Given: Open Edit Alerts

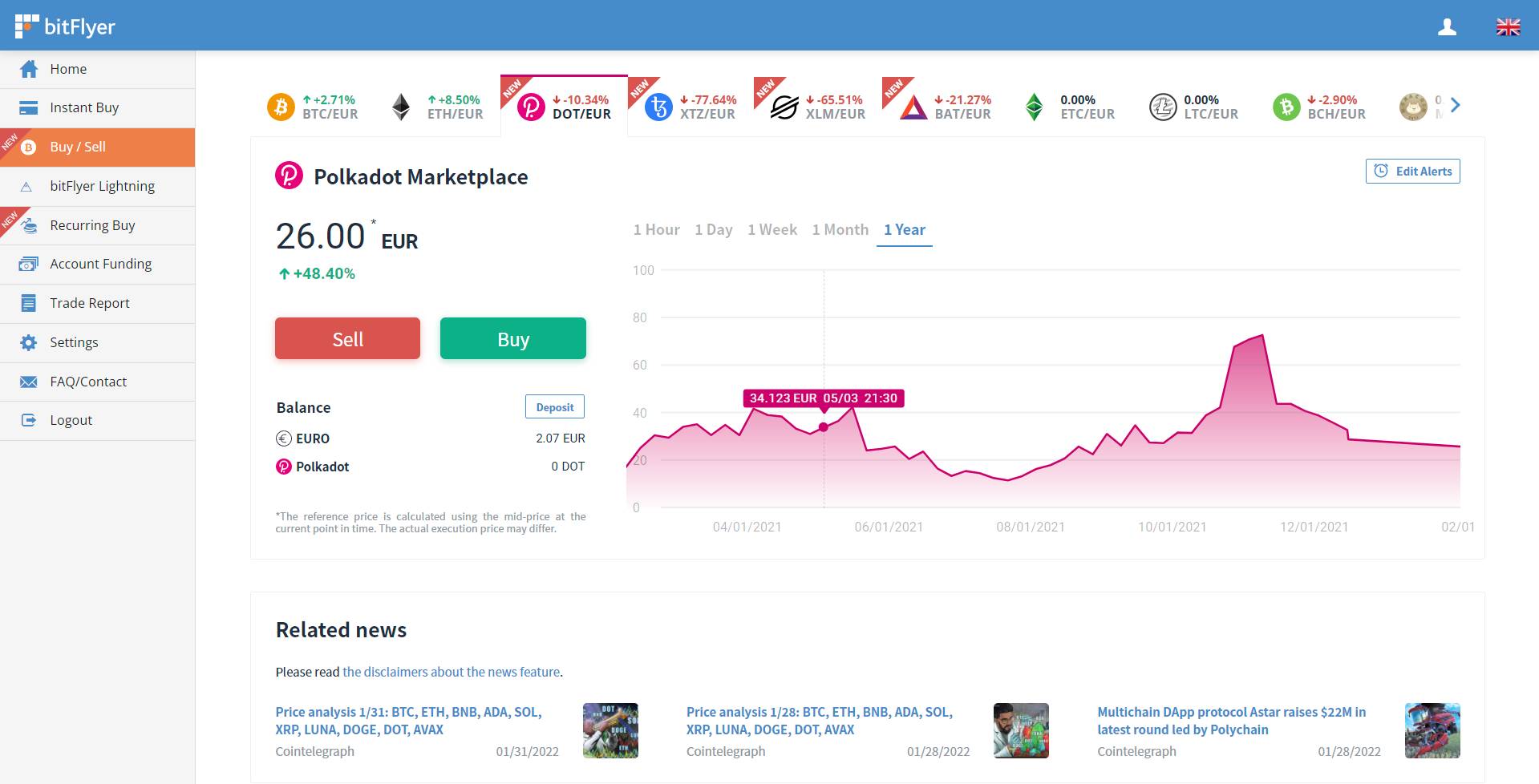Looking at the screenshot, I should (x=1413, y=172).
